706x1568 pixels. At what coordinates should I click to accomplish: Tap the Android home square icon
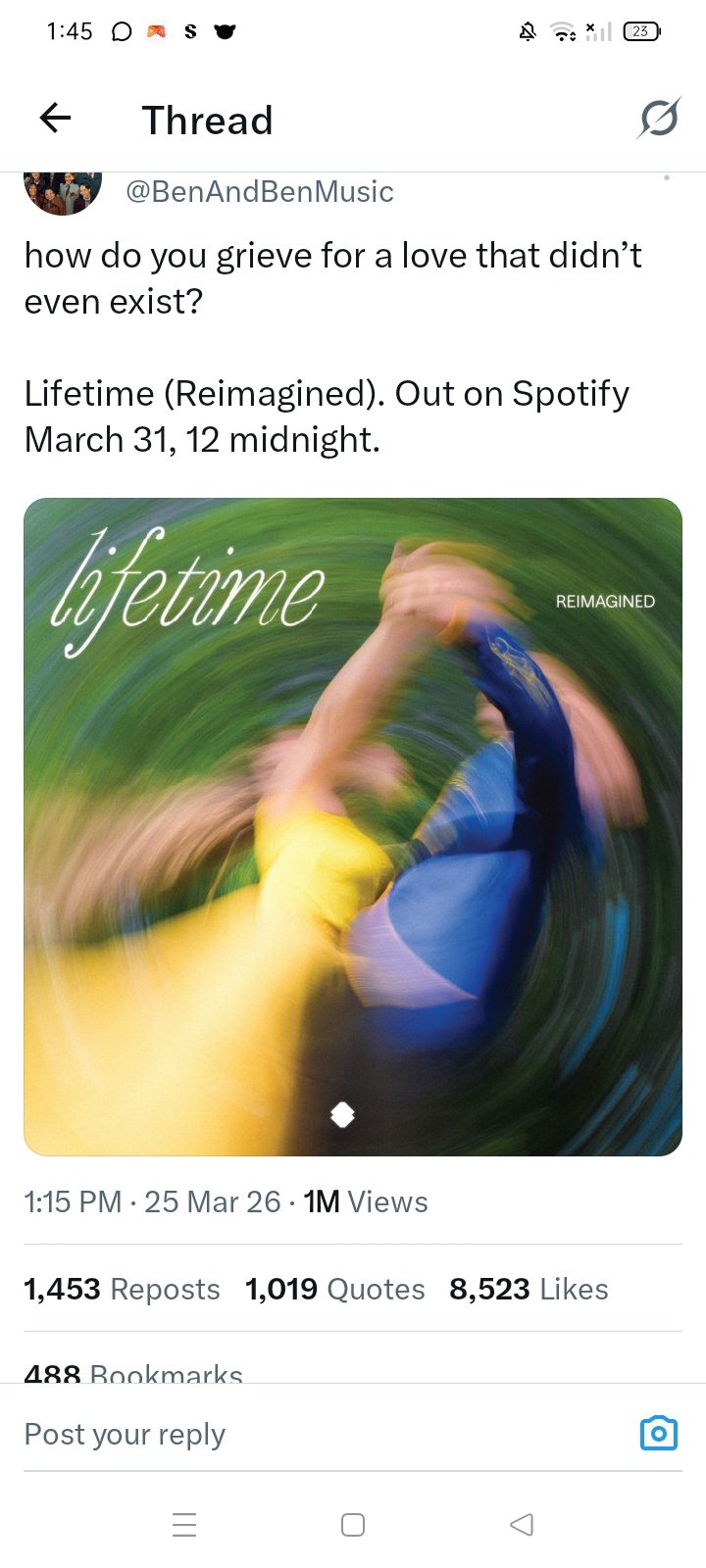(353, 1524)
